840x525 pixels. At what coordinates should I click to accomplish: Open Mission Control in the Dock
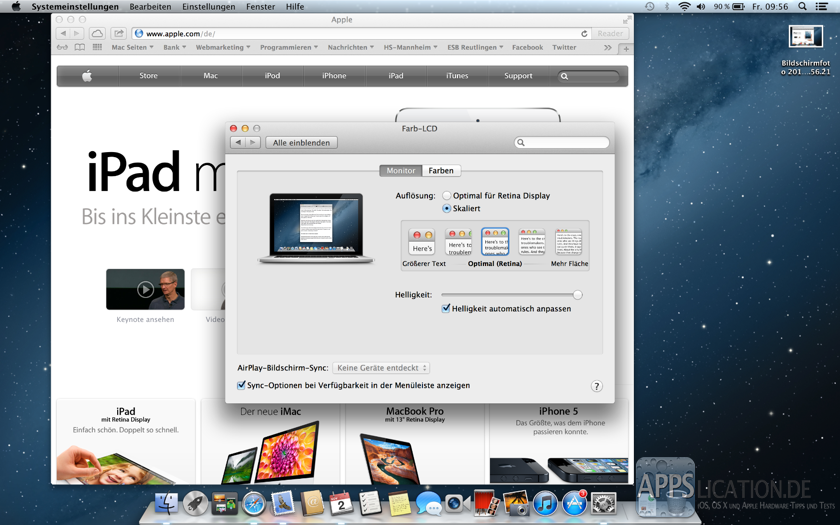point(224,504)
